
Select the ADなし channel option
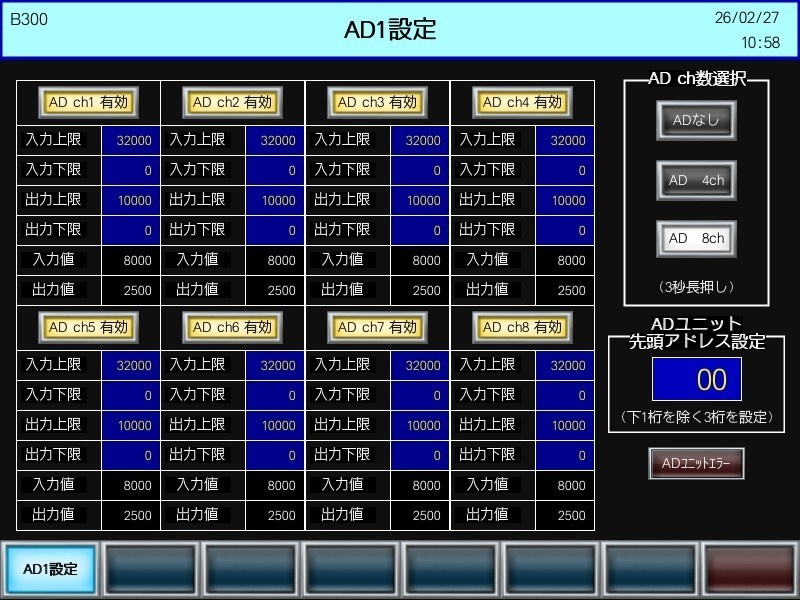696,120
